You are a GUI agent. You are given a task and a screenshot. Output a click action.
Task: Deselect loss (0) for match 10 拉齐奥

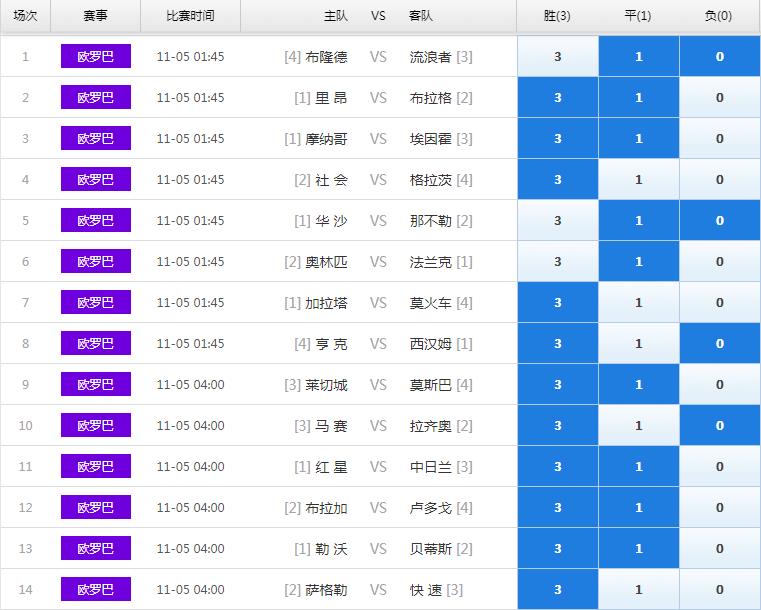pos(720,426)
